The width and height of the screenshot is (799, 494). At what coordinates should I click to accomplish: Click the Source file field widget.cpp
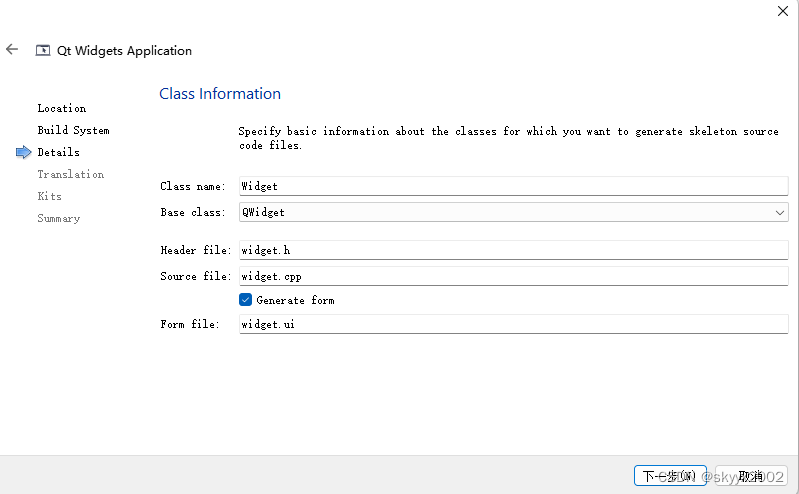point(514,276)
